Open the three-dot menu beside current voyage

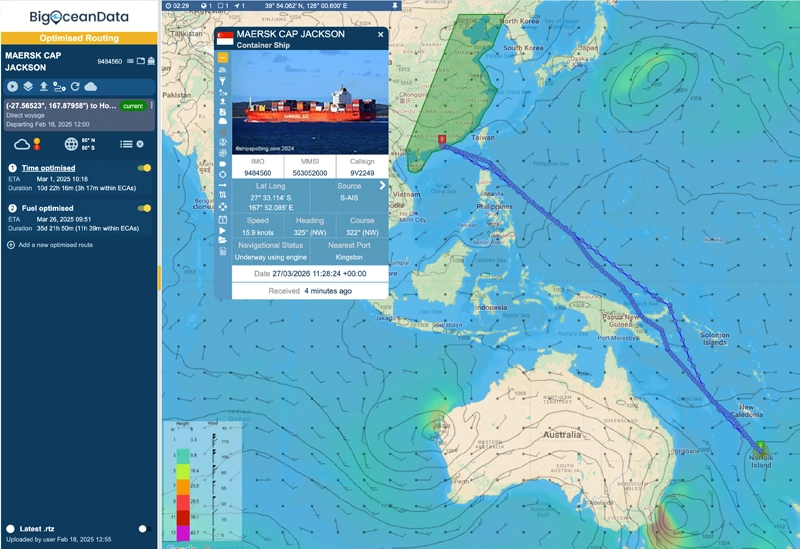(151, 105)
